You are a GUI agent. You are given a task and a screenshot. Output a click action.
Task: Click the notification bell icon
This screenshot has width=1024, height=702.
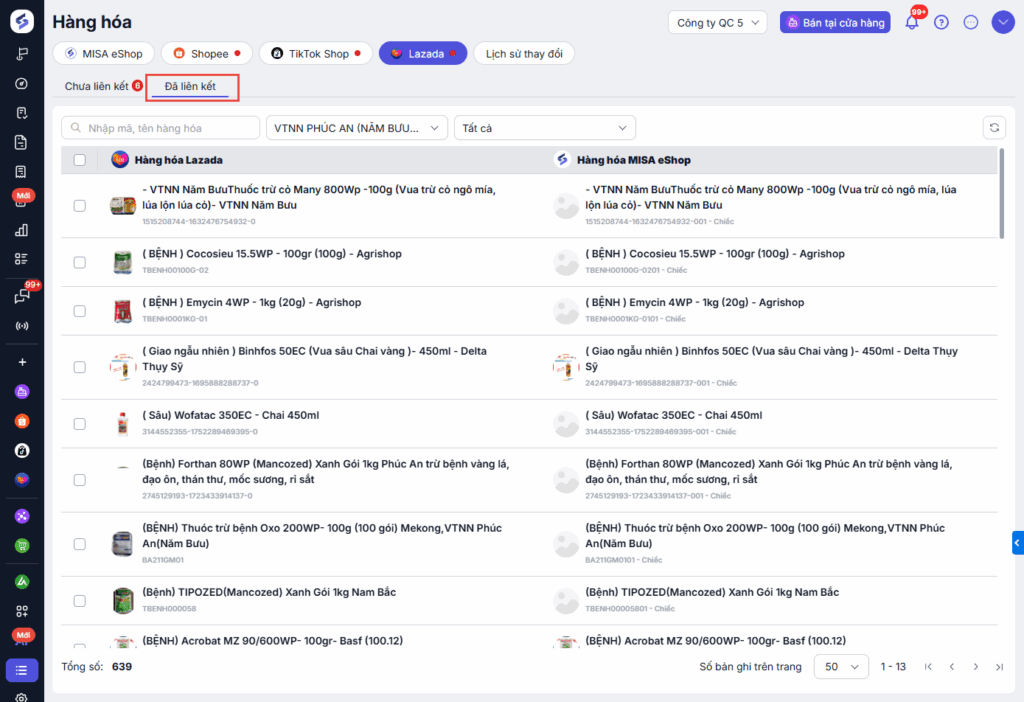pyautogui.click(x=911, y=22)
